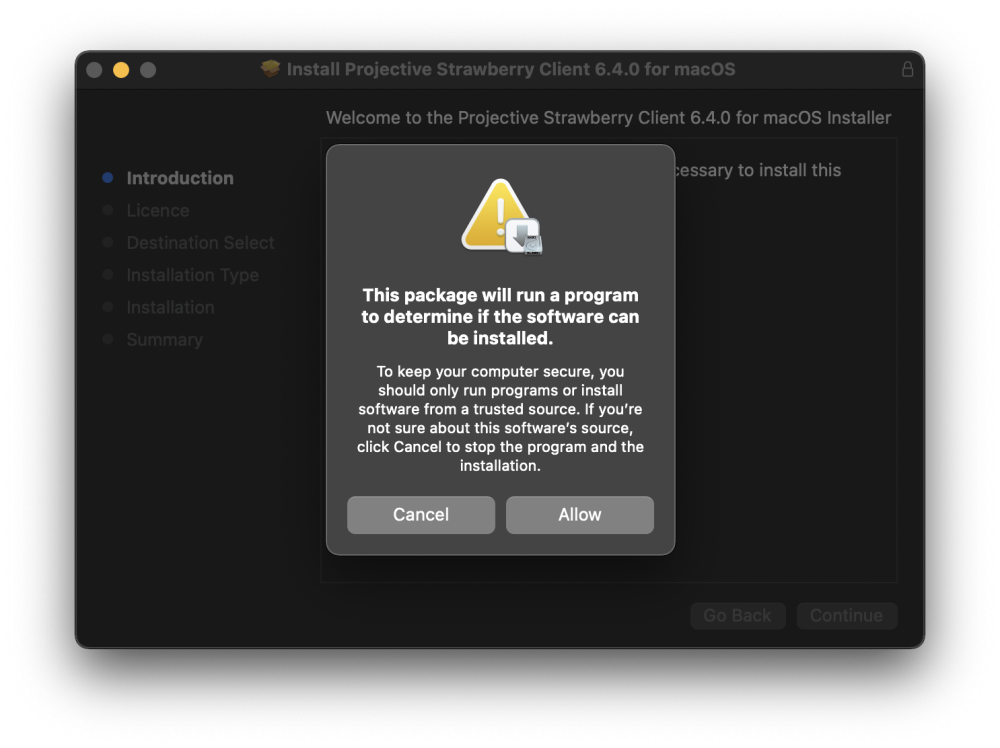This screenshot has height=748, width=1000.
Task: Click the grey close window button
Action: (x=94, y=70)
